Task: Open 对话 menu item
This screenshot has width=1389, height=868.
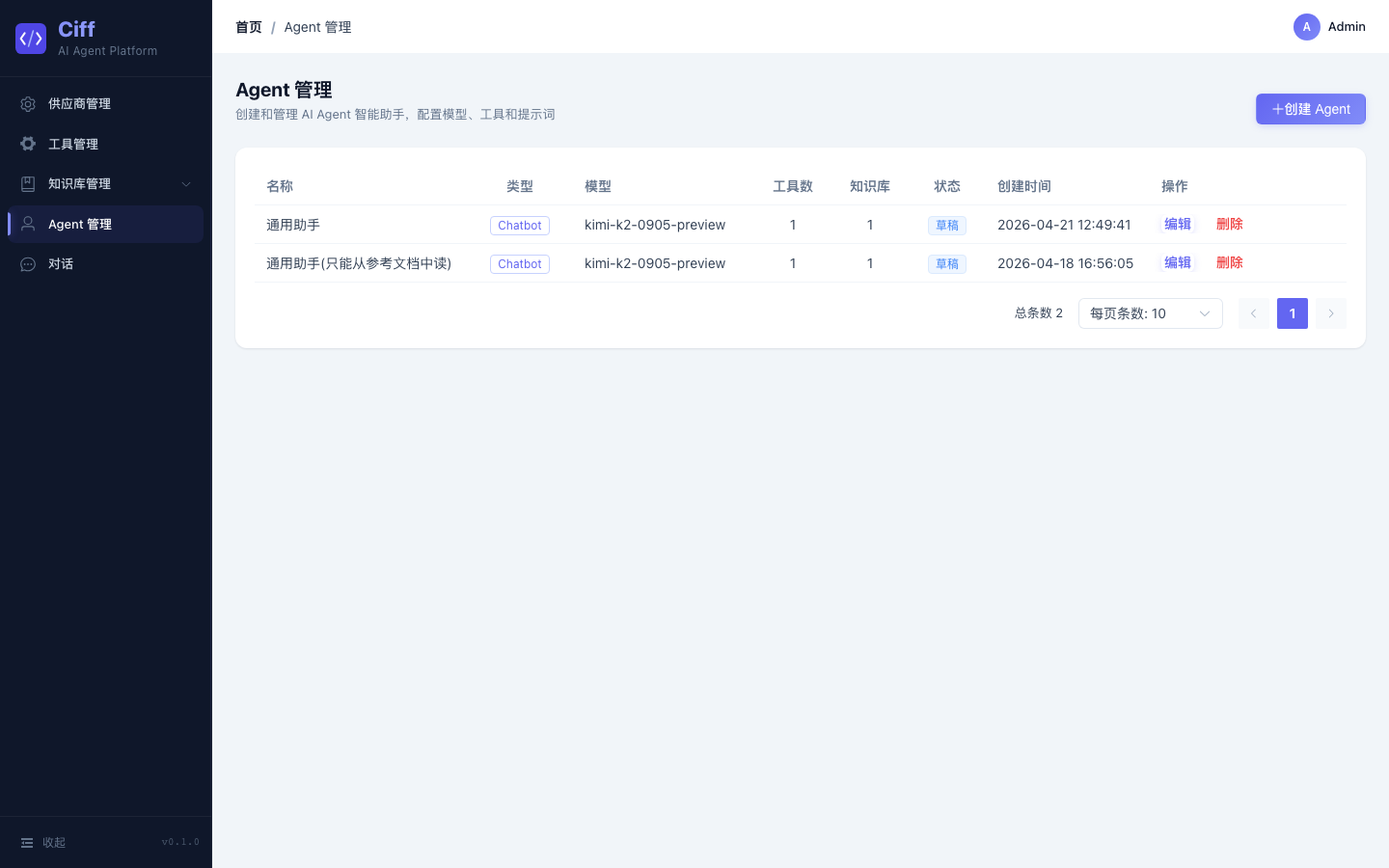Action: (x=106, y=264)
